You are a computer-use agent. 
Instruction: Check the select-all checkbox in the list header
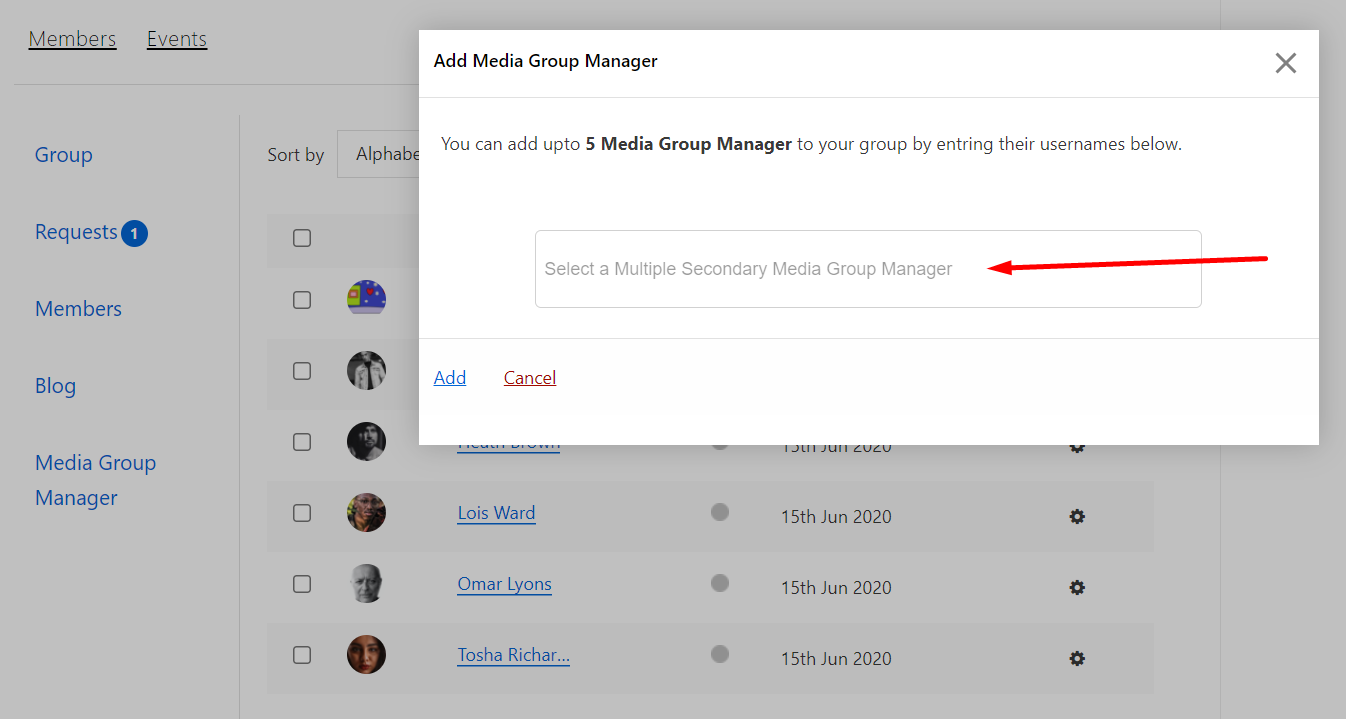coord(302,239)
